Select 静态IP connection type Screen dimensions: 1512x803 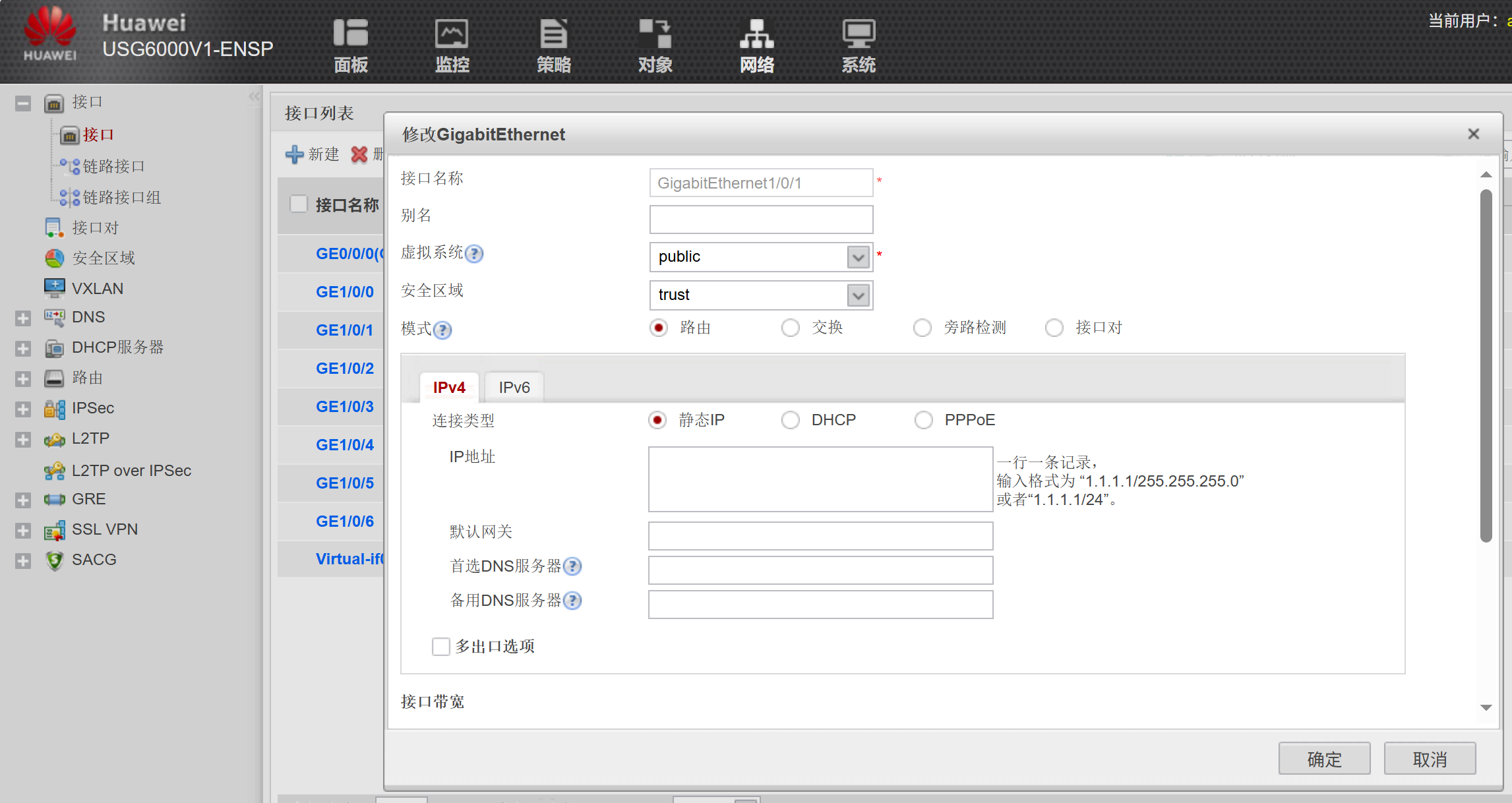pyautogui.click(x=657, y=420)
